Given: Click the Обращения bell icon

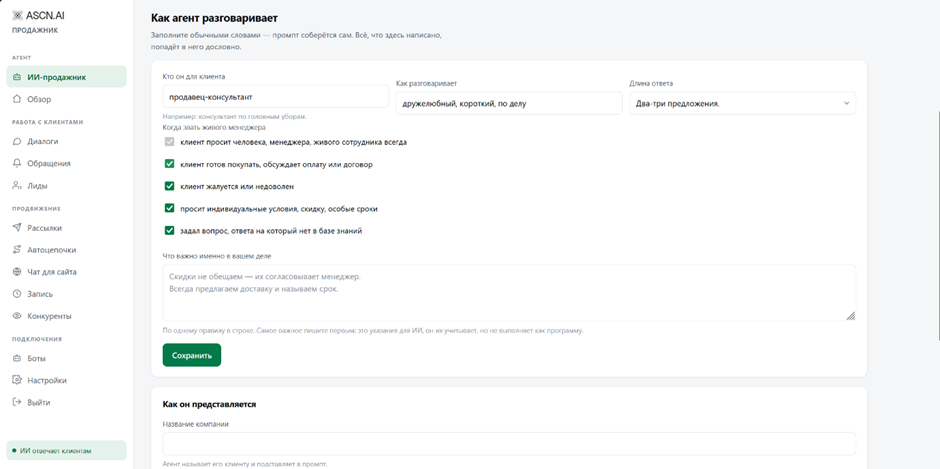Looking at the screenshot, I should 17,163.
